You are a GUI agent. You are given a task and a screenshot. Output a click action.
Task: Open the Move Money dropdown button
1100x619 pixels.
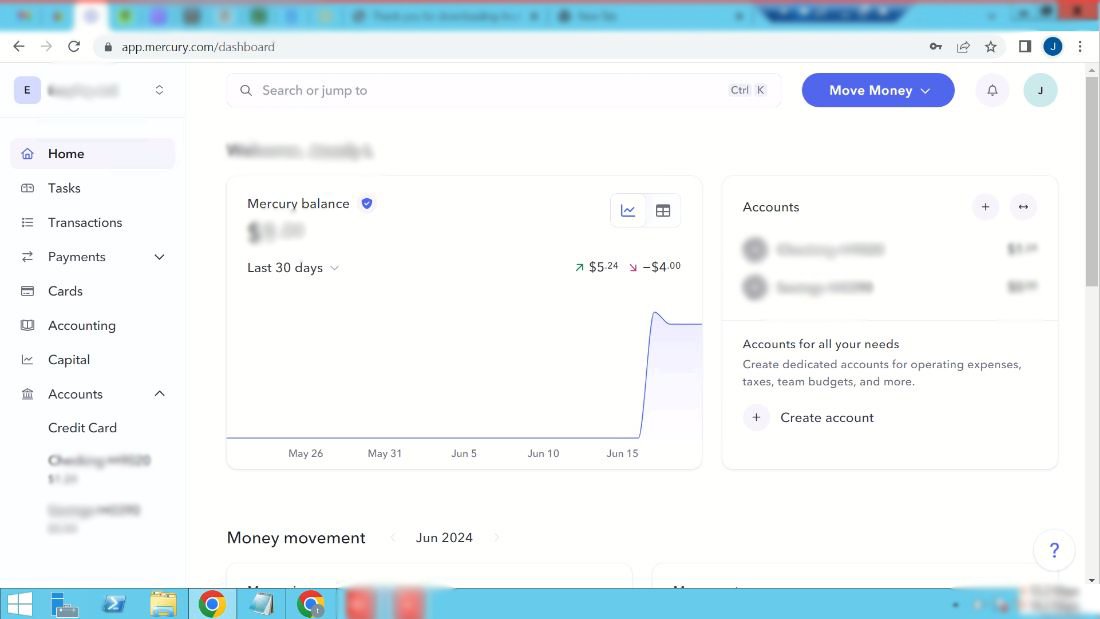878,91
